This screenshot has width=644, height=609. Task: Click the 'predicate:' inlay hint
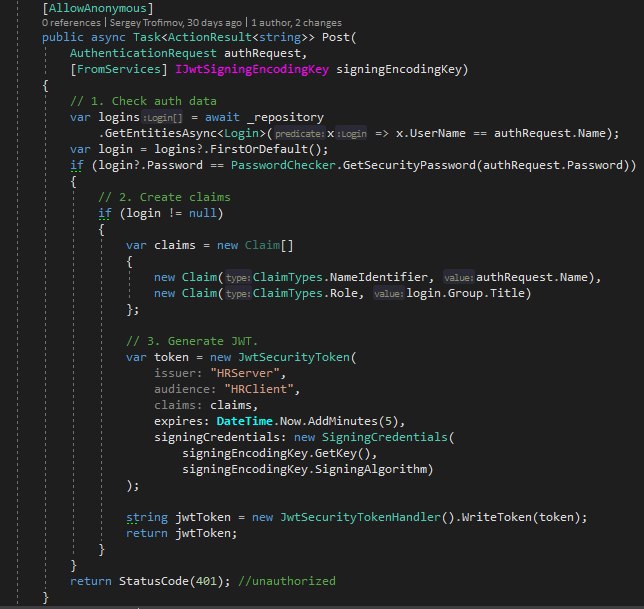click(299, 133)
